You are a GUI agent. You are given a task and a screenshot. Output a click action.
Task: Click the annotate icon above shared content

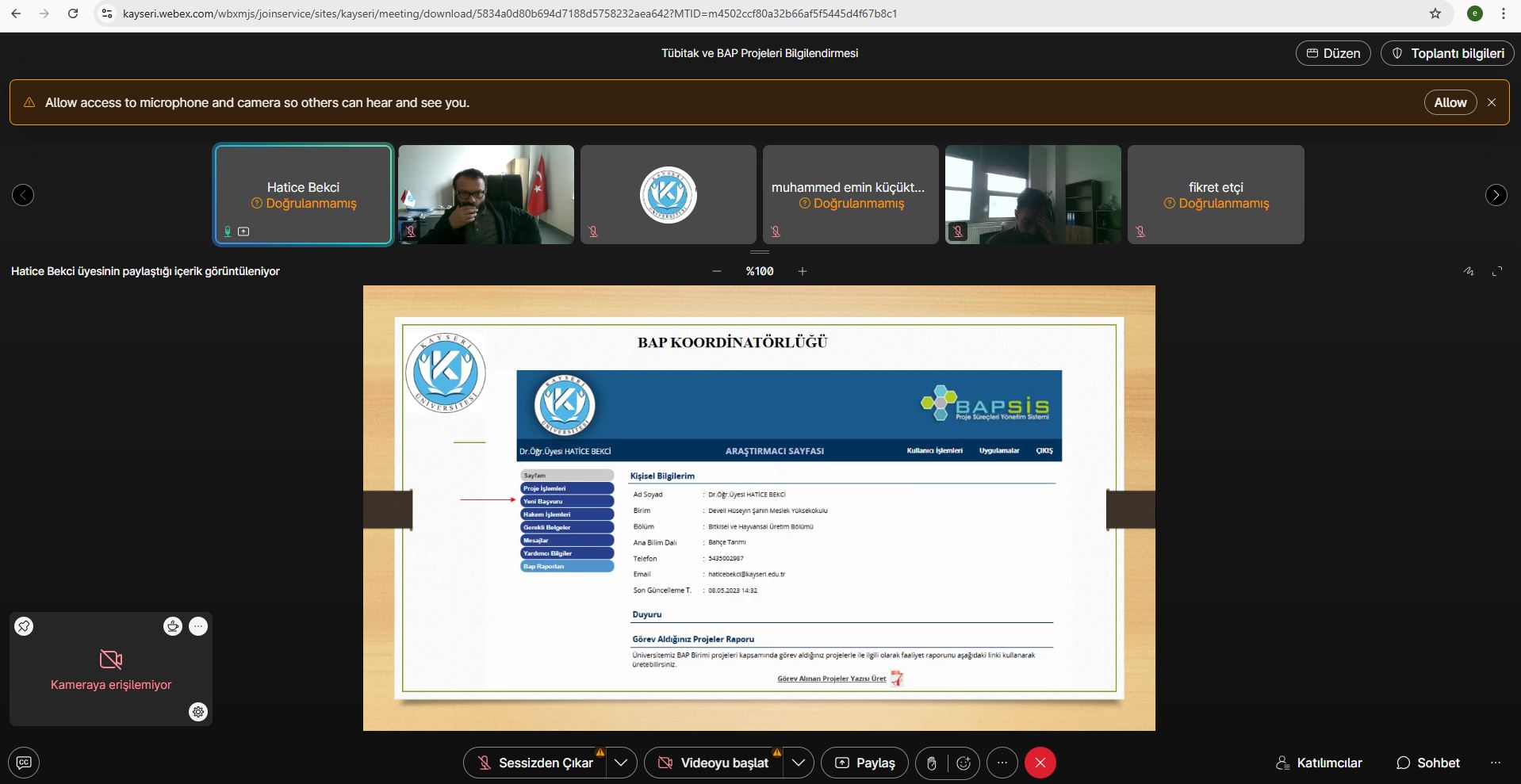[1469, 271]
